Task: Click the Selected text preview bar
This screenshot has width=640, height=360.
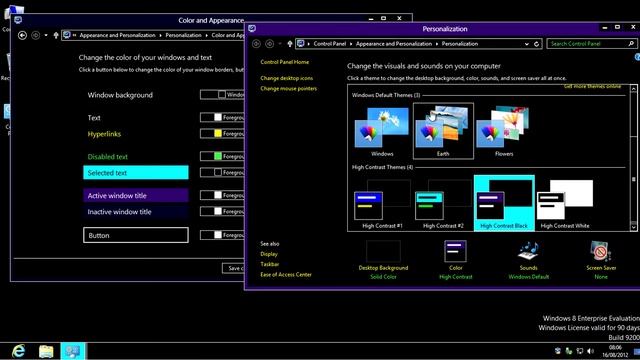Action: [x=136, y=173]
